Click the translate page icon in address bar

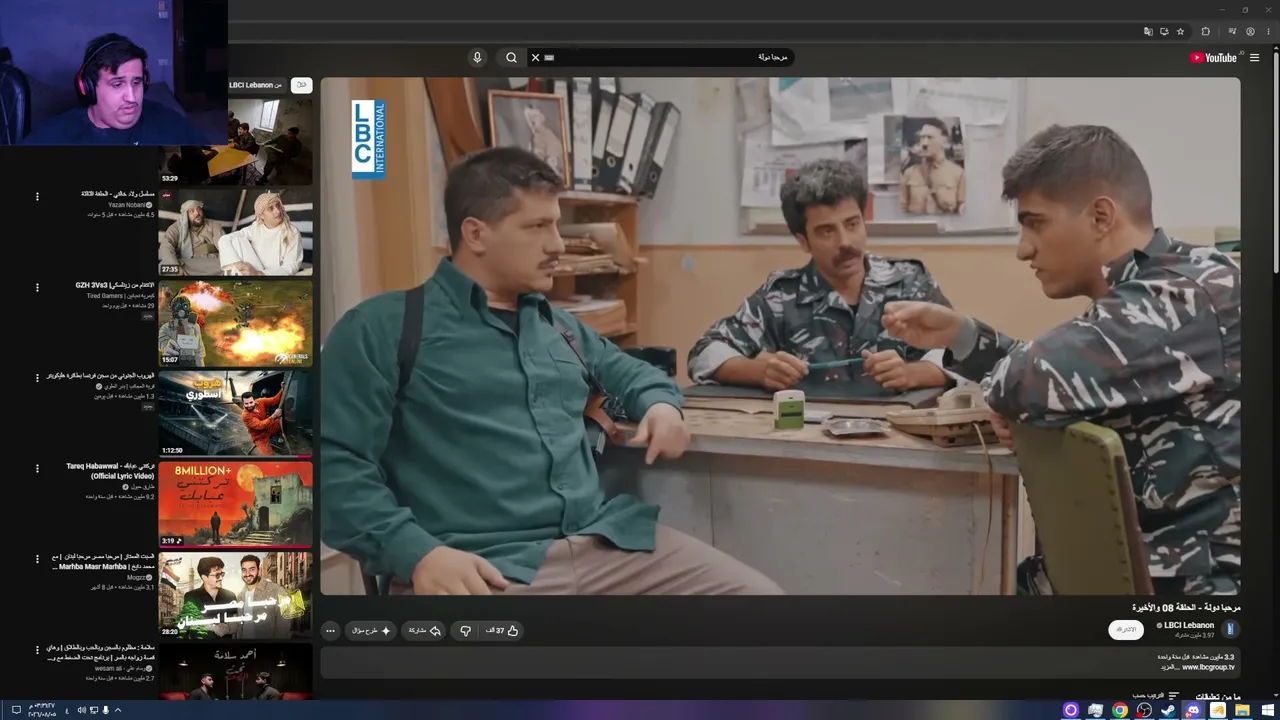tap(1148, 31)
